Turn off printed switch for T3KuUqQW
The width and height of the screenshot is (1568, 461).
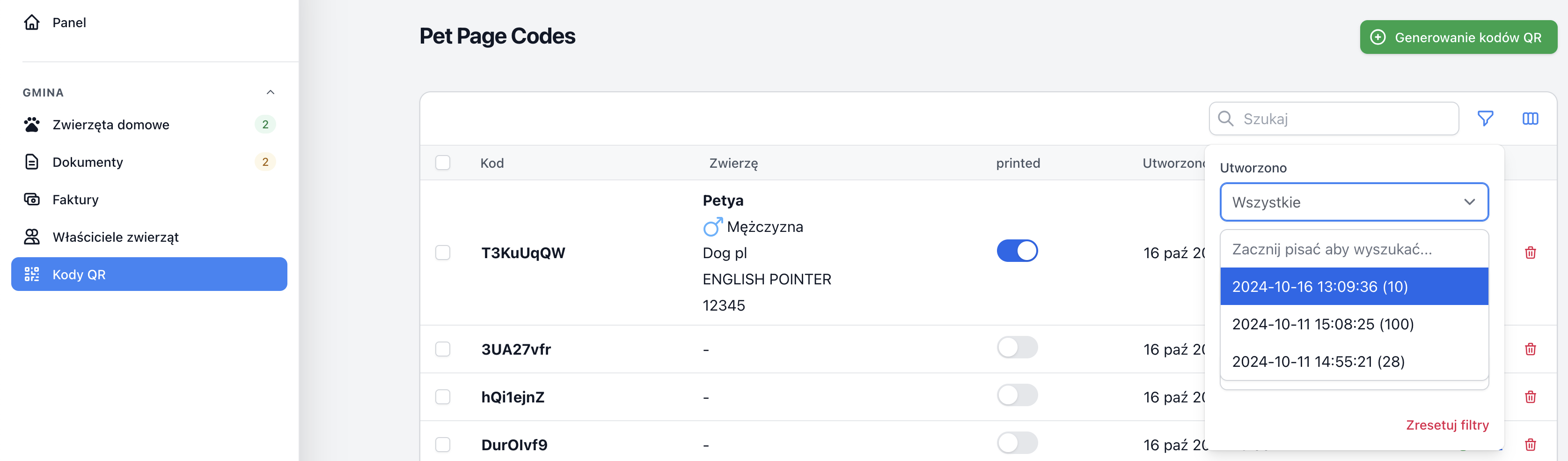1017,251
